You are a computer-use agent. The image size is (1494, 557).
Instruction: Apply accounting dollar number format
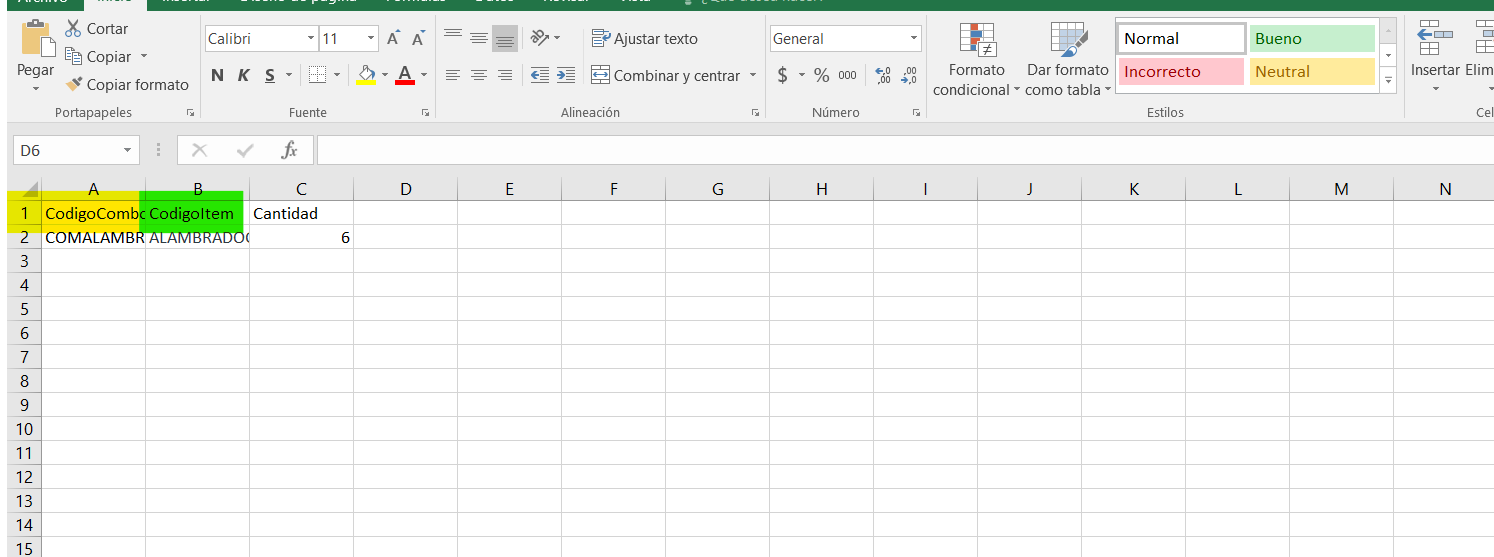[x=782, y=75]
